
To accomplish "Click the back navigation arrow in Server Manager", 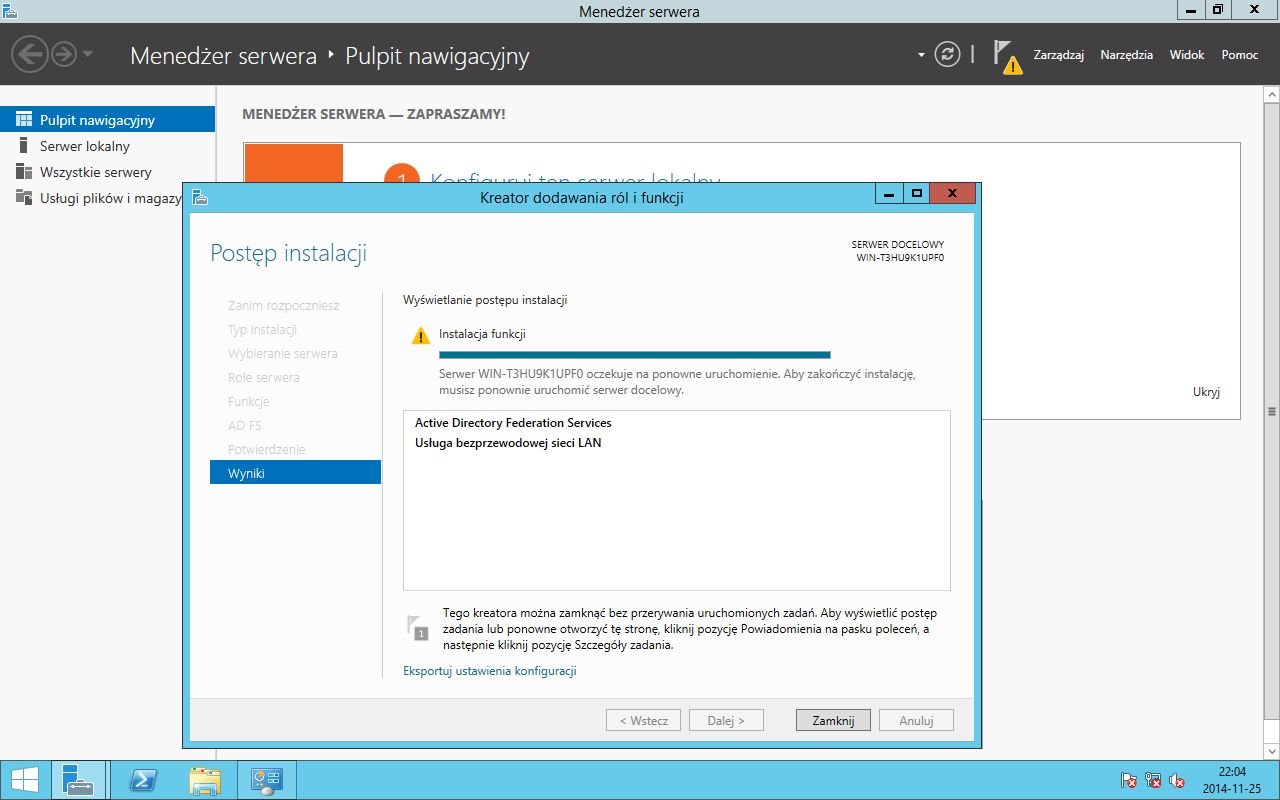I will click(x=30, y=54).
